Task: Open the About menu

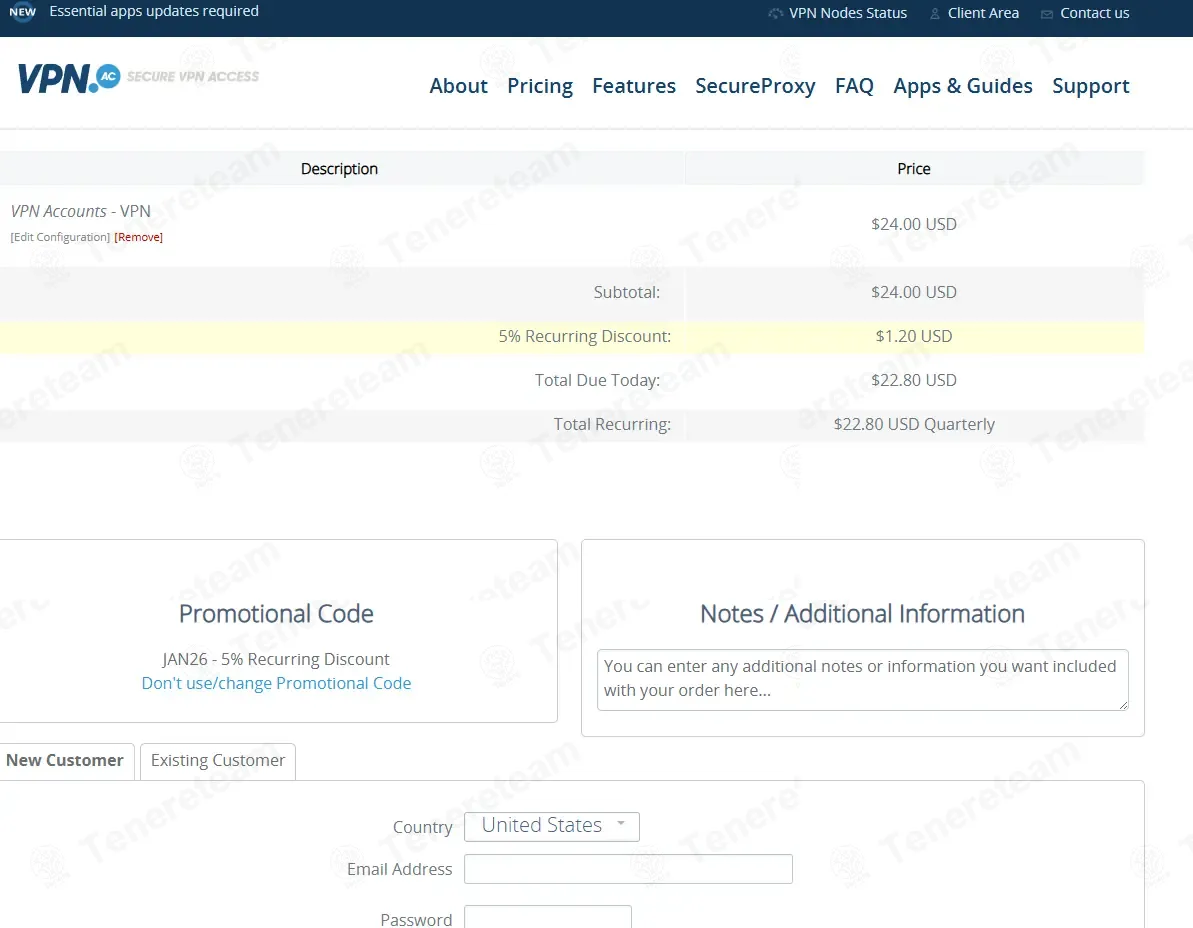Action: pos(458,86)
